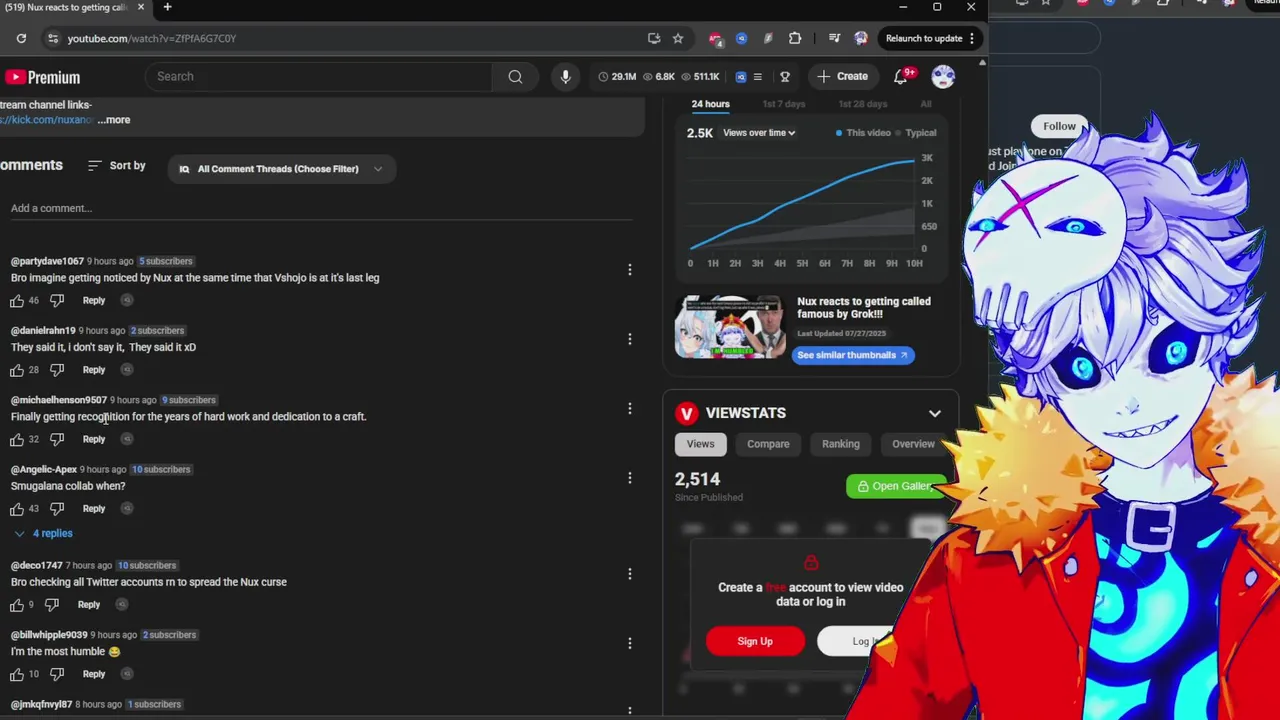
Task: Click the Follow button in background window
Action: [1059, 126]
